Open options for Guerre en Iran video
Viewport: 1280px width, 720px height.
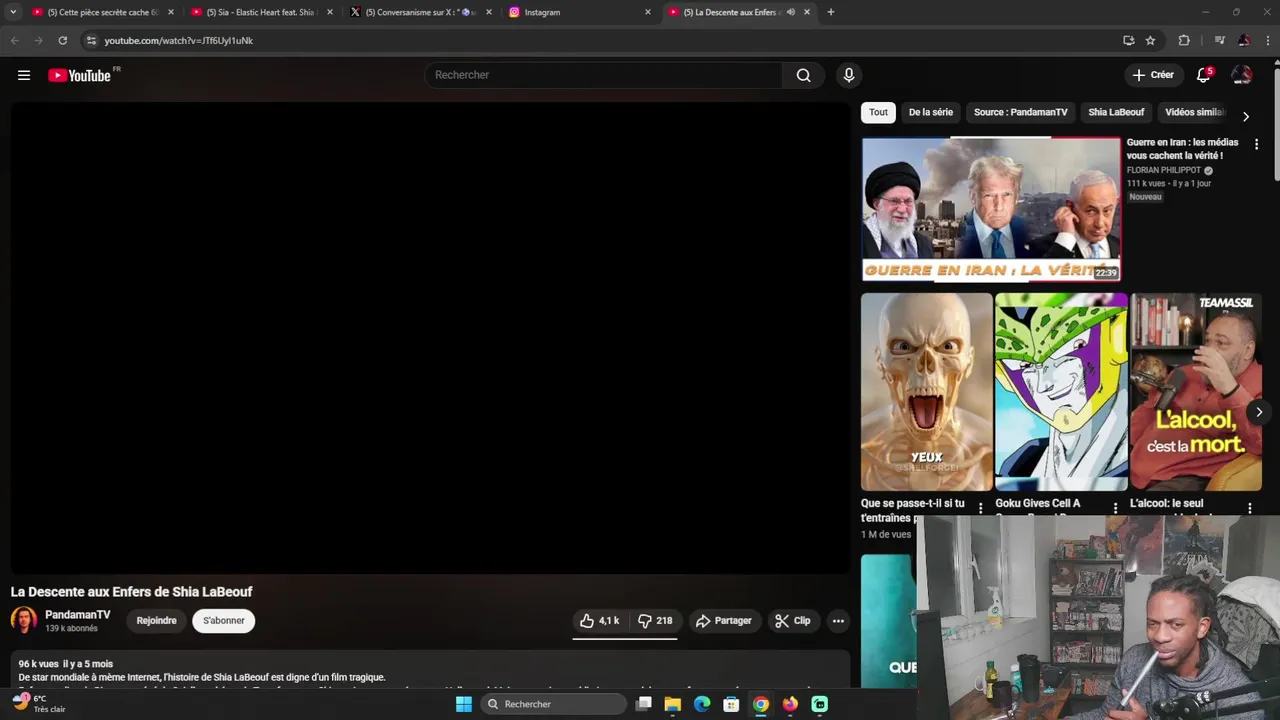(1256, 144)
